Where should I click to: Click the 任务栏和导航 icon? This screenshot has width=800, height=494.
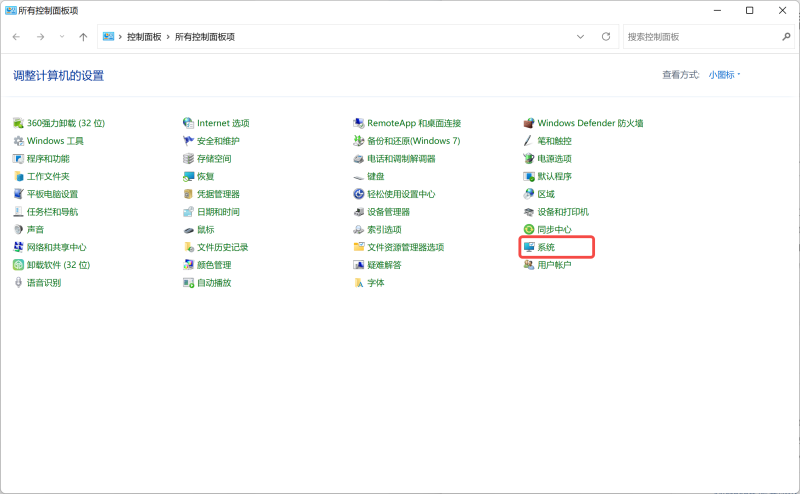pyautogui.click(x=18, y=212)
